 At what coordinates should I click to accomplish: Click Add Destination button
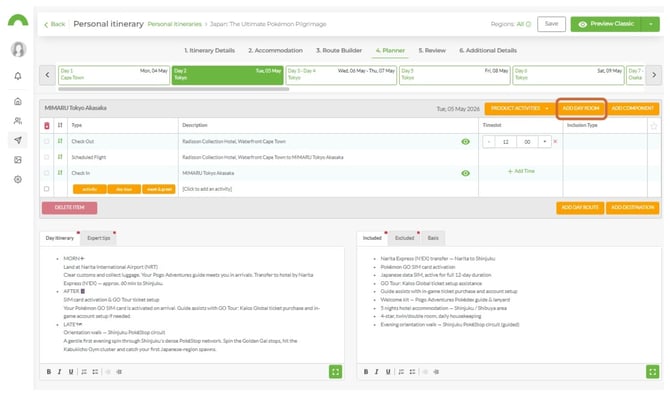tap(632, 208)
